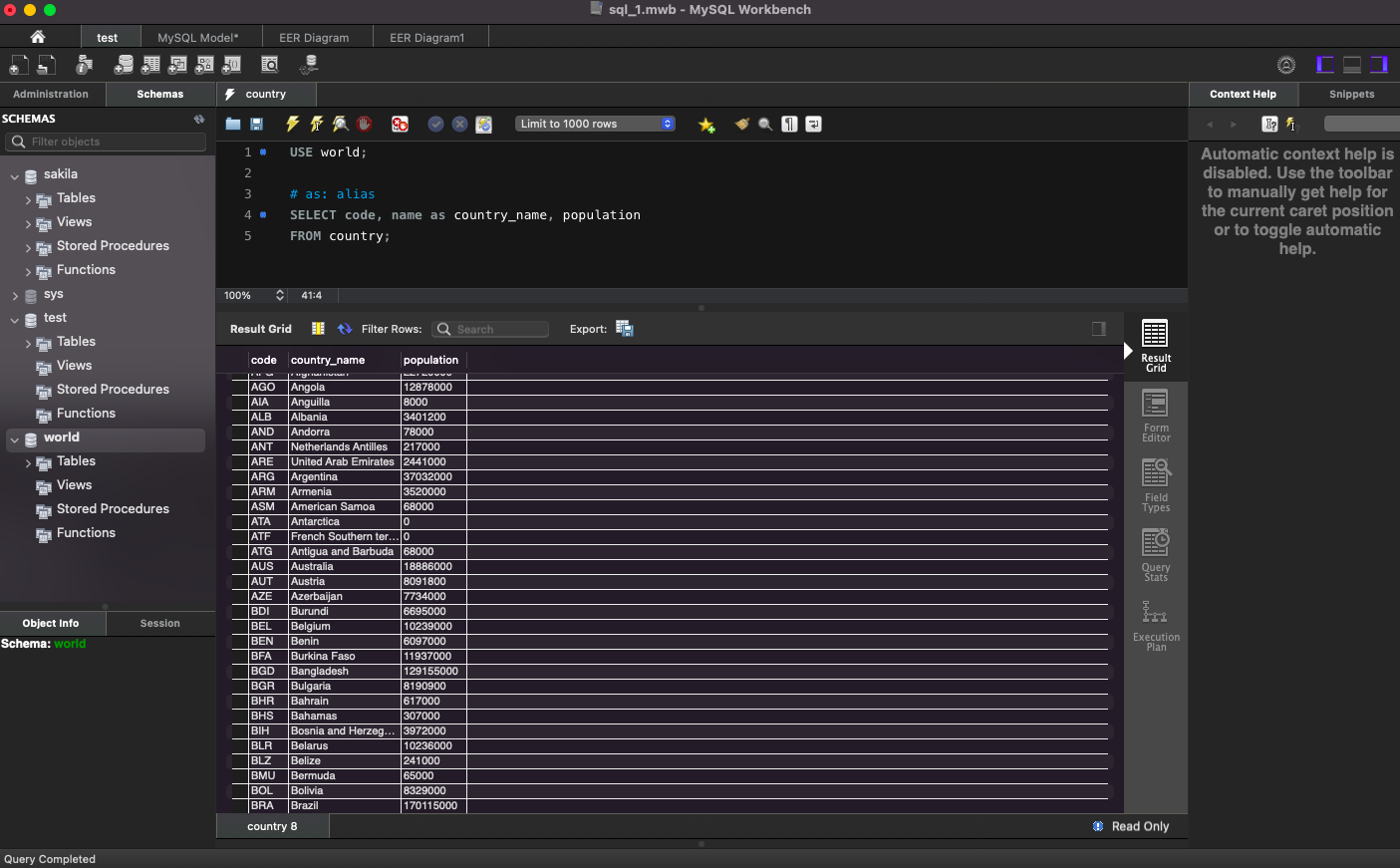The height and width of the screenshot is (868, 1400).
Task: Open an SQL script file icon in main toolbar
Action: [46, 65]
